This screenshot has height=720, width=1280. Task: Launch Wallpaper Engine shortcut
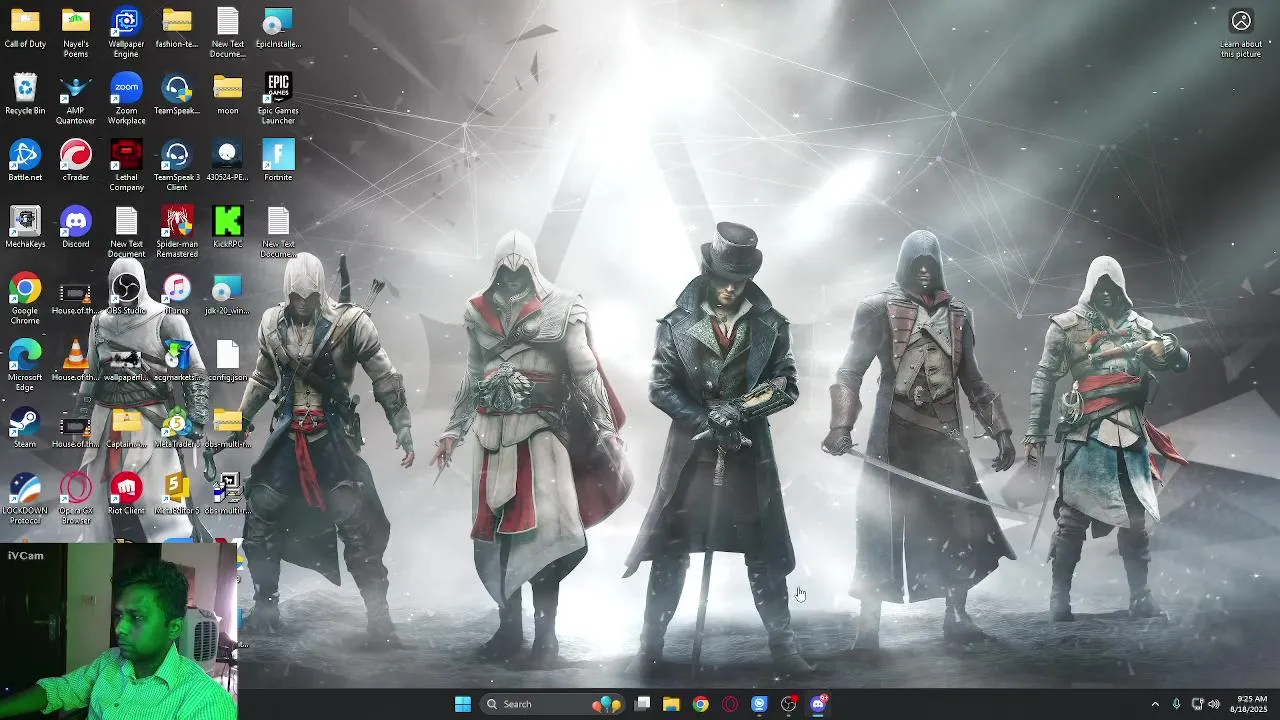126,33
